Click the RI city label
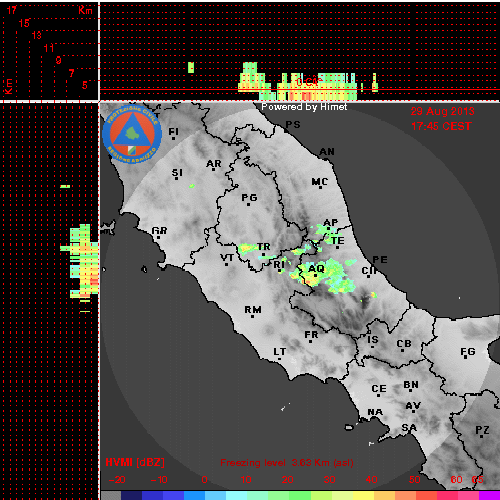This screenshot has height=500, width=500. pos(279,264)
